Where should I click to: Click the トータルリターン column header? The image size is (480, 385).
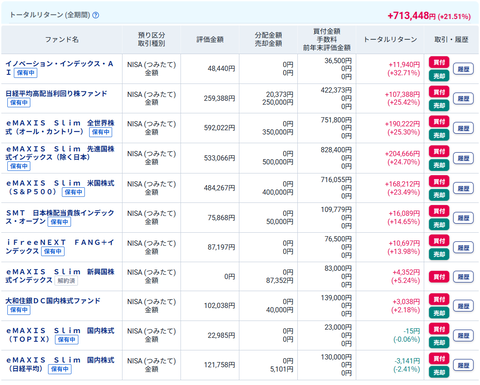pos(390,40)
